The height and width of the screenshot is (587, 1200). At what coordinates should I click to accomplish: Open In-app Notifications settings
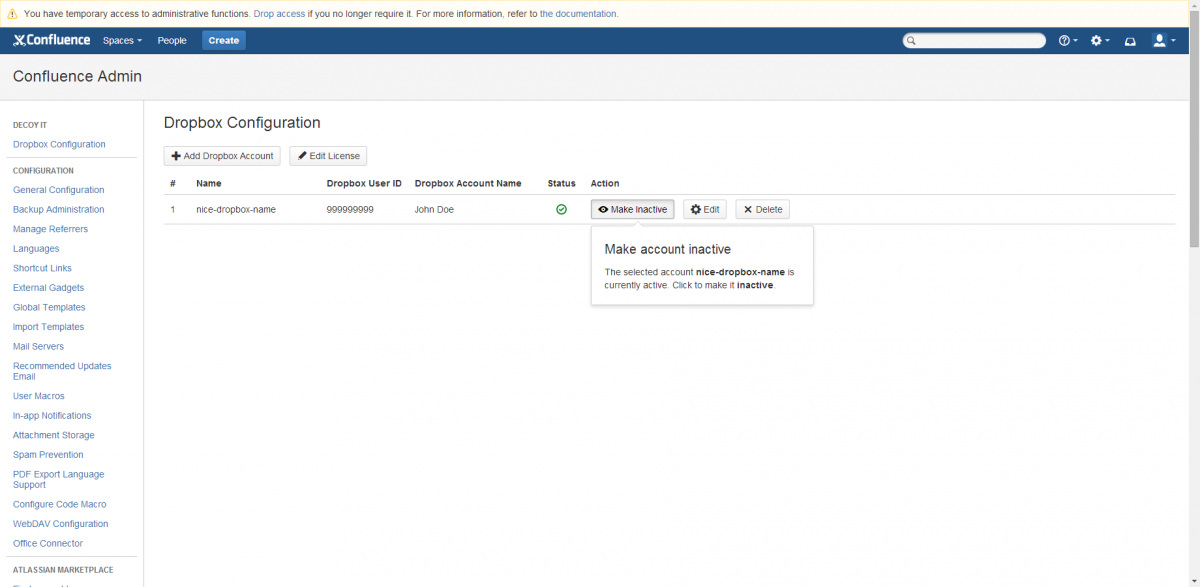pyautogui.click(x=52, y=416)
